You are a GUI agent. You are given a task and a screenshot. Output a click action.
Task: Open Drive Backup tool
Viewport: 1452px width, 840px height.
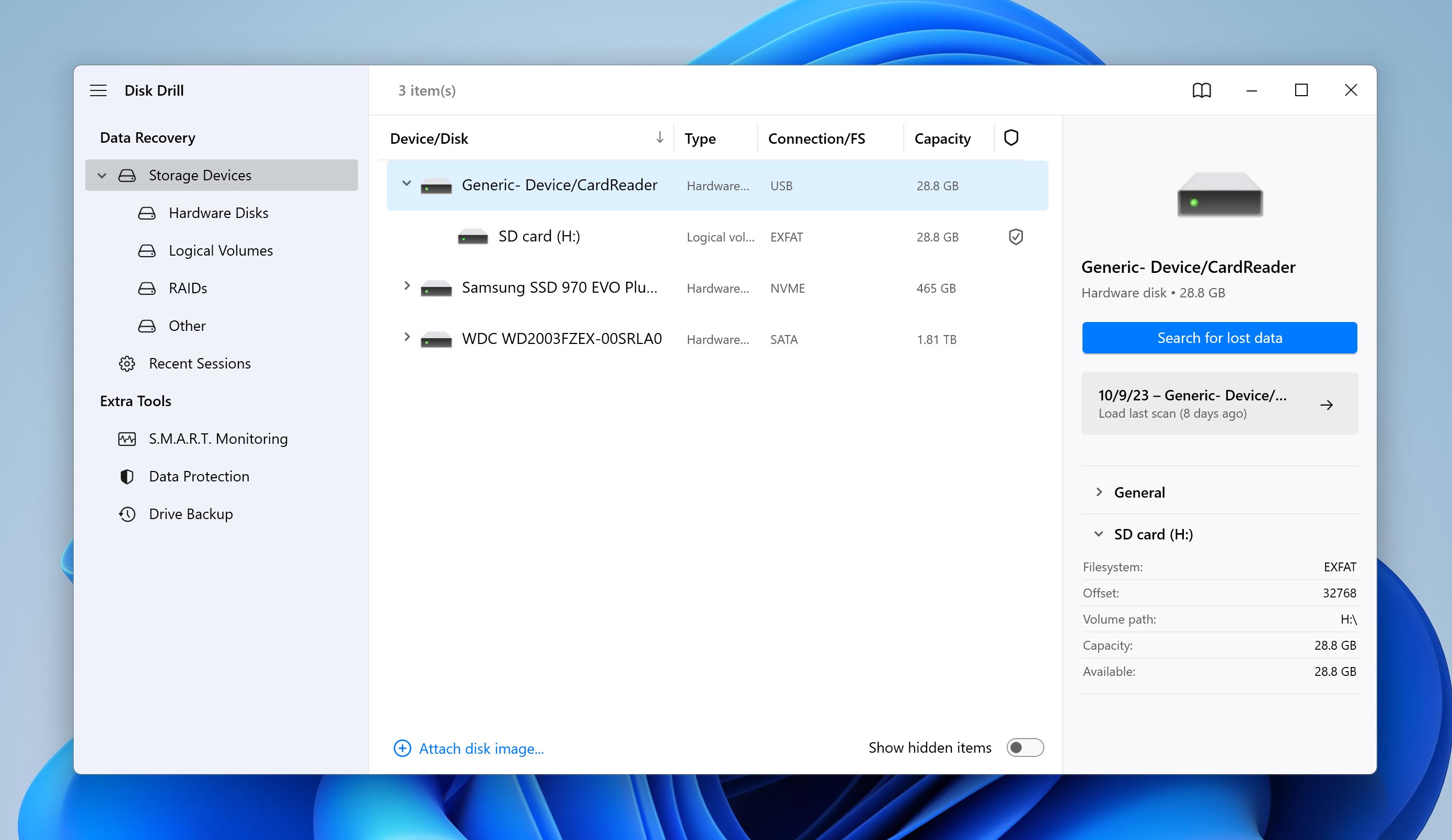190,513
